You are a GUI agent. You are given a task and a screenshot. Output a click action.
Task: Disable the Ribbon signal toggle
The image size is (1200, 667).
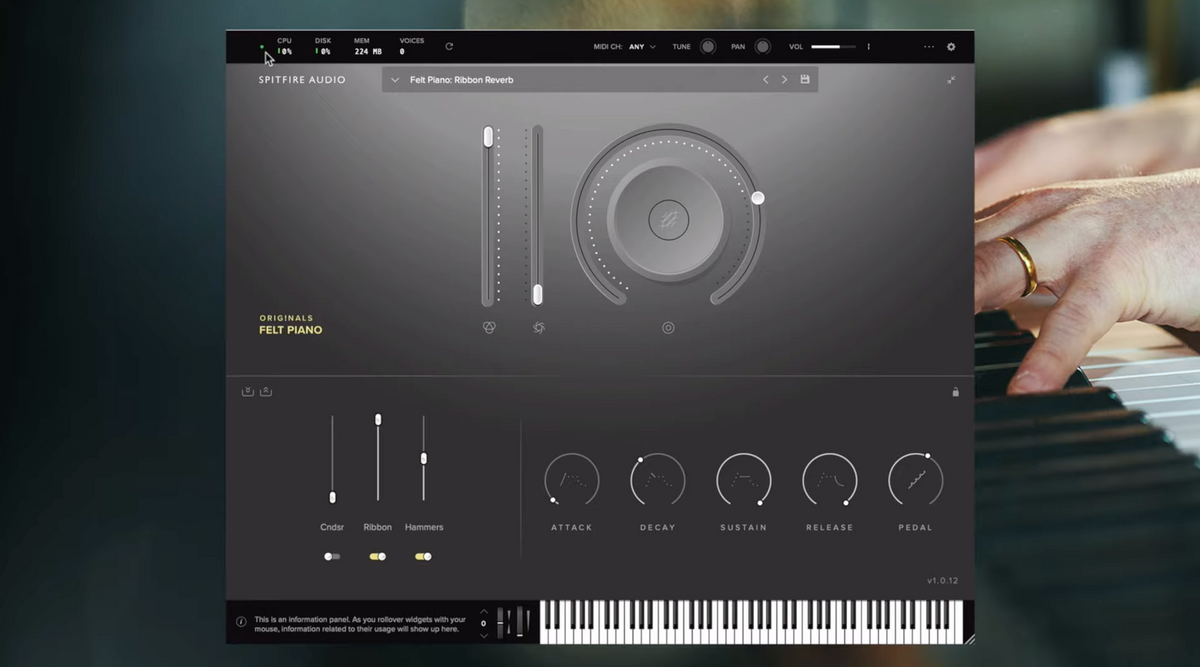[x=378, y=557]
